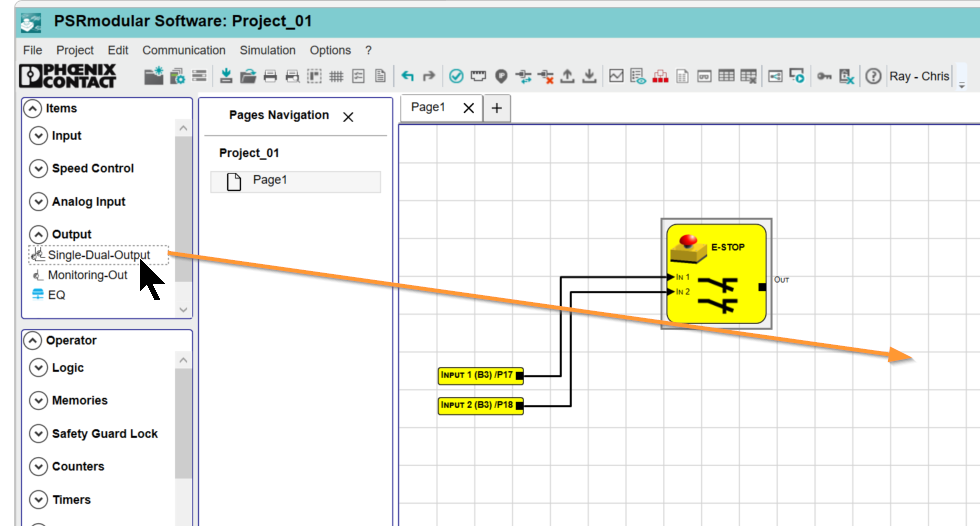
Task: Open the Project menu
Action: click(x=75, y=50)
